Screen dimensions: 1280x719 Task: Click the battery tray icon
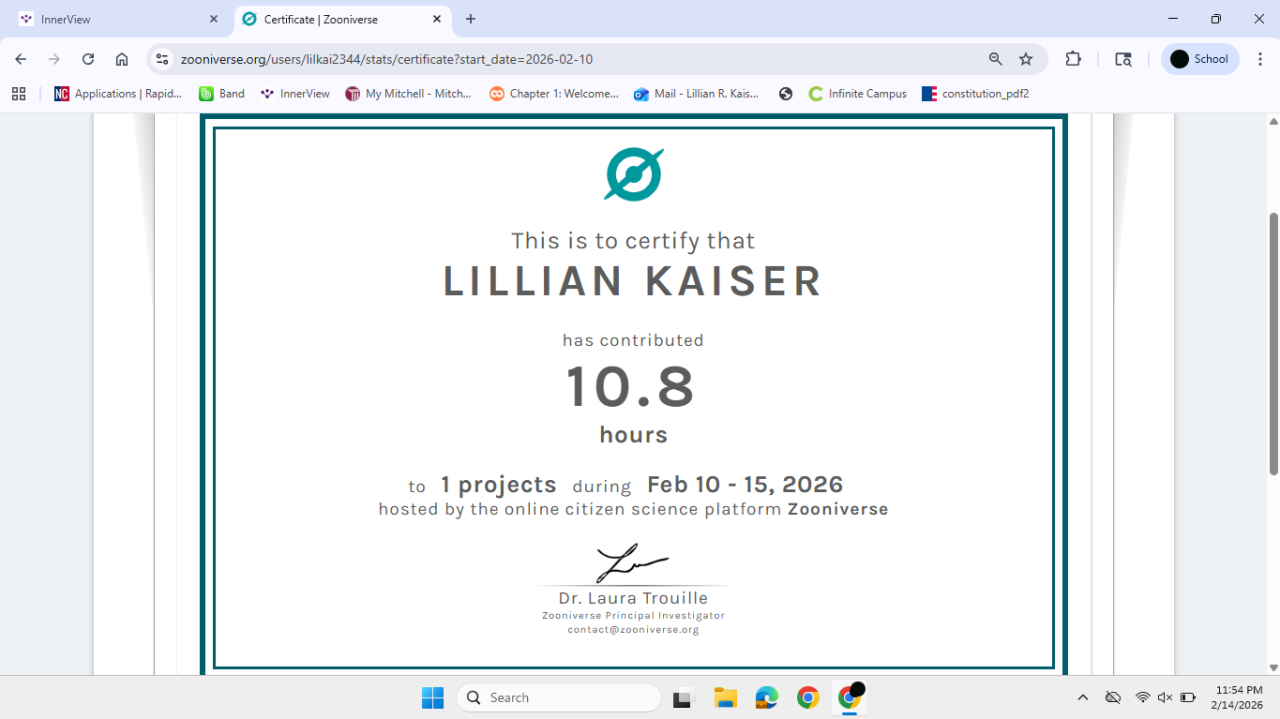[x=1188, y=698]
